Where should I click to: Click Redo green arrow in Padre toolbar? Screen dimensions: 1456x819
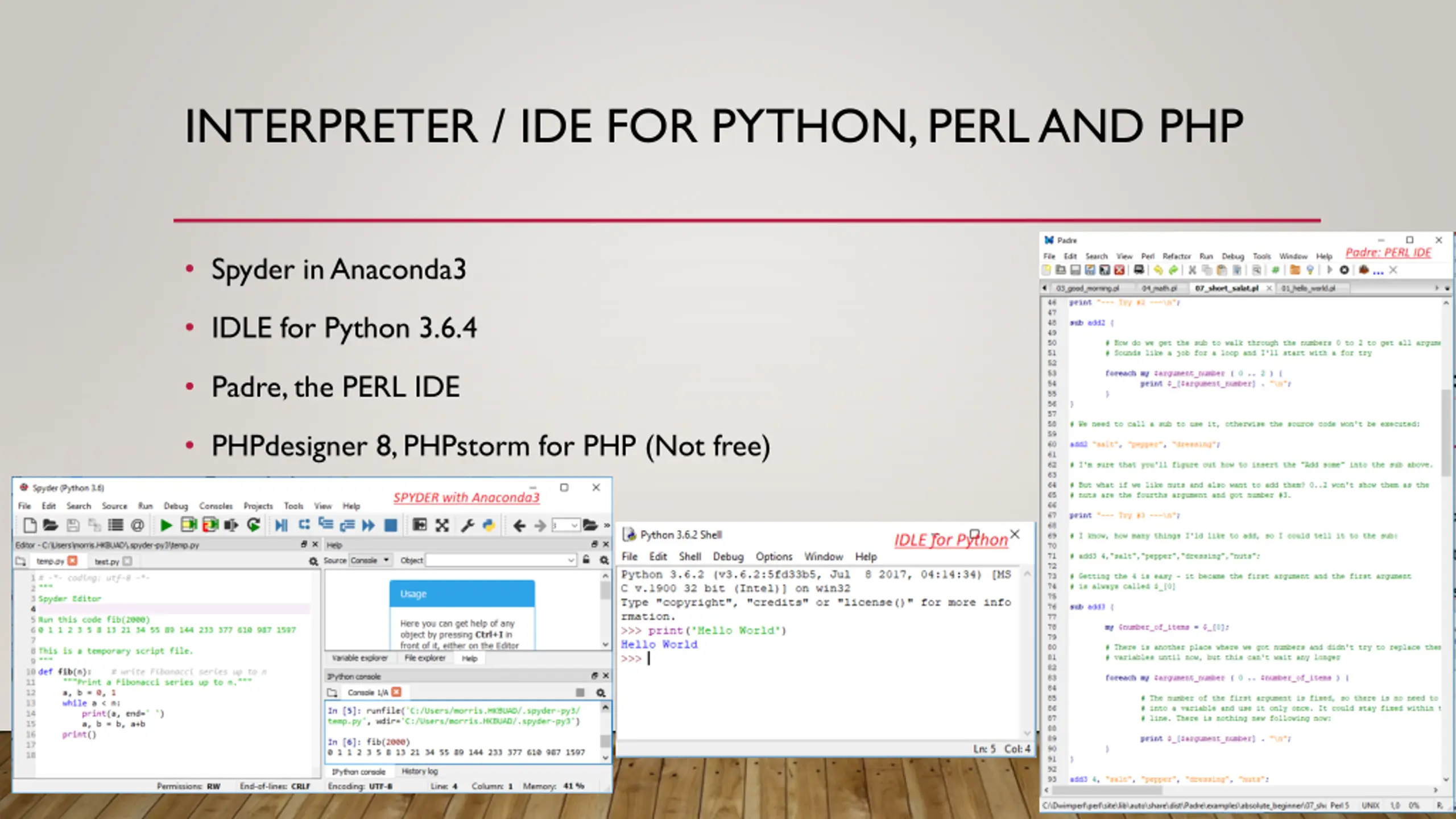point(1173,270)
